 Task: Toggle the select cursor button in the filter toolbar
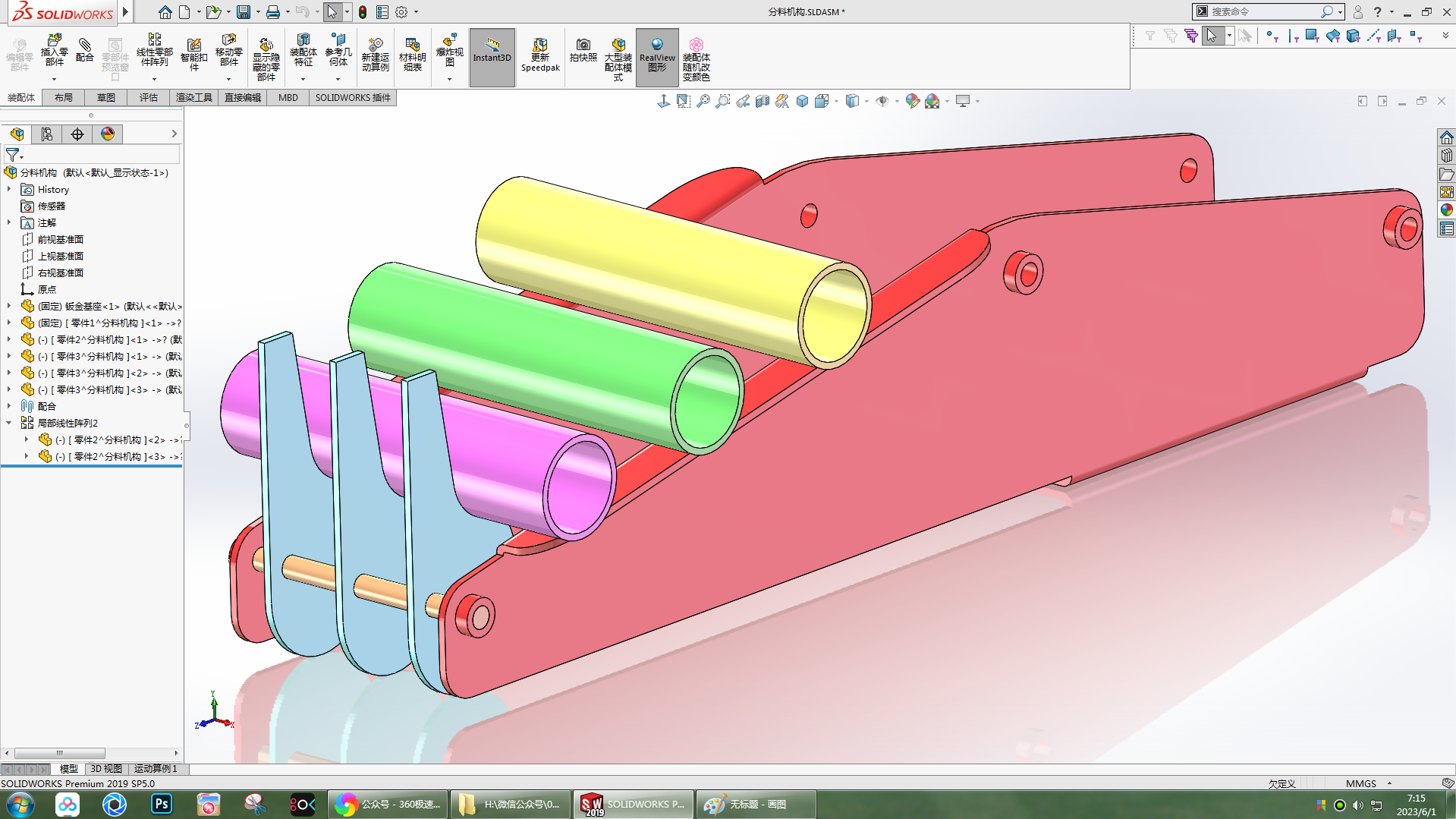click(x=1212, y=36)
